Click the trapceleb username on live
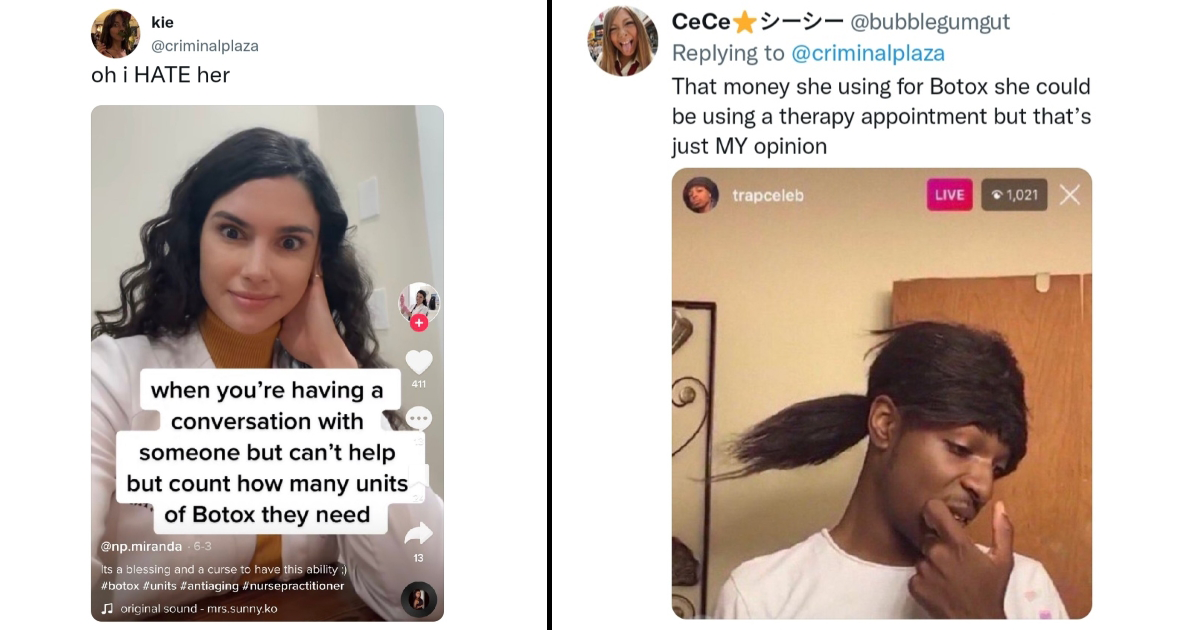Image resolution: width=1200 pixels, height=630 pixels. (x=768, y=195)
